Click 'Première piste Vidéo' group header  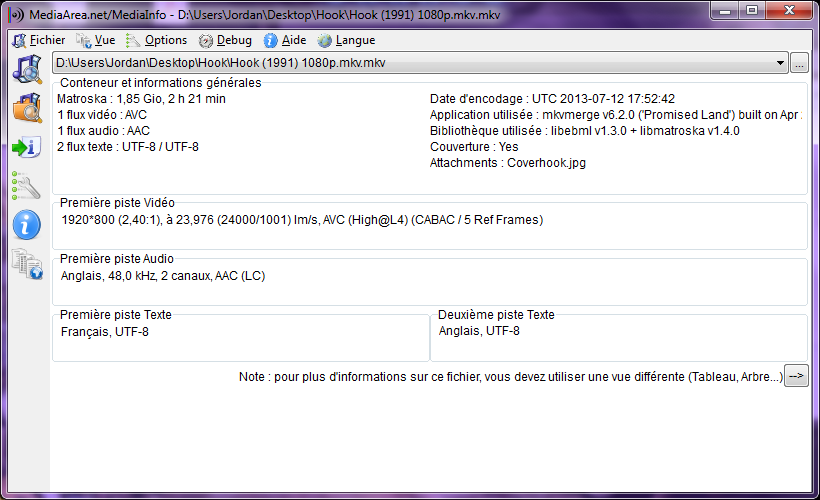117,202
